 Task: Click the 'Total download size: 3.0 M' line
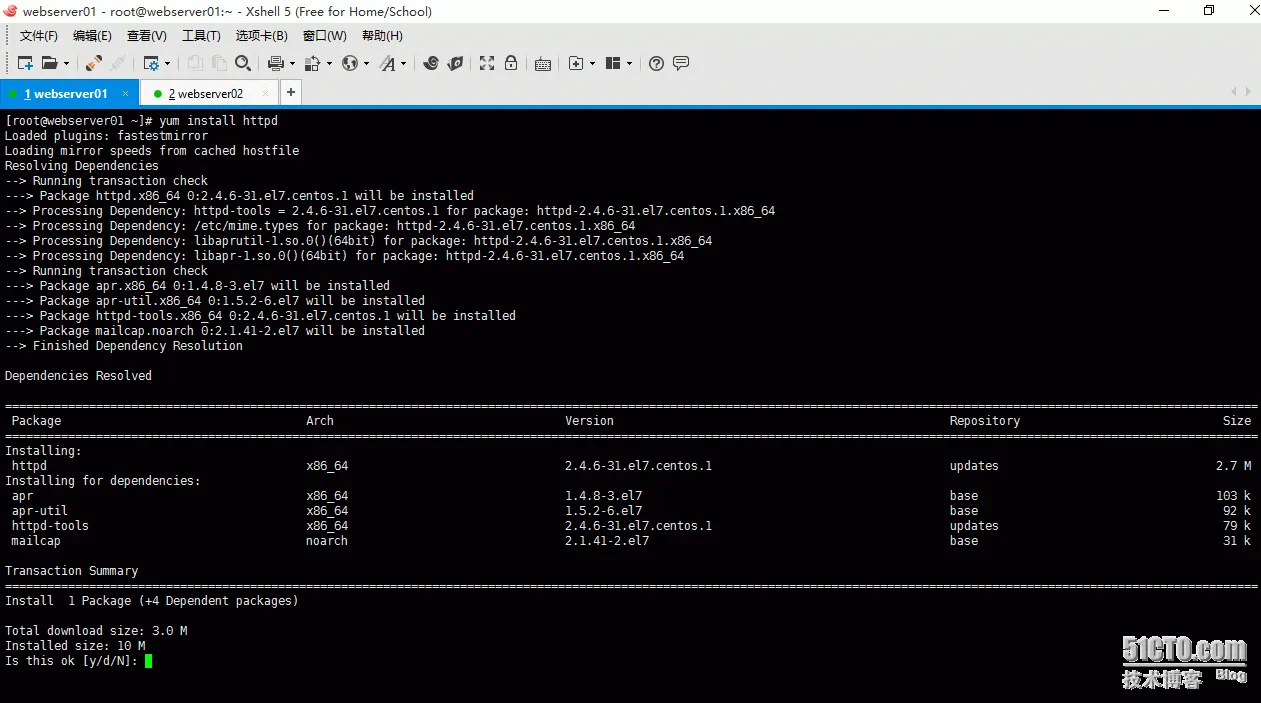(96, 631)
